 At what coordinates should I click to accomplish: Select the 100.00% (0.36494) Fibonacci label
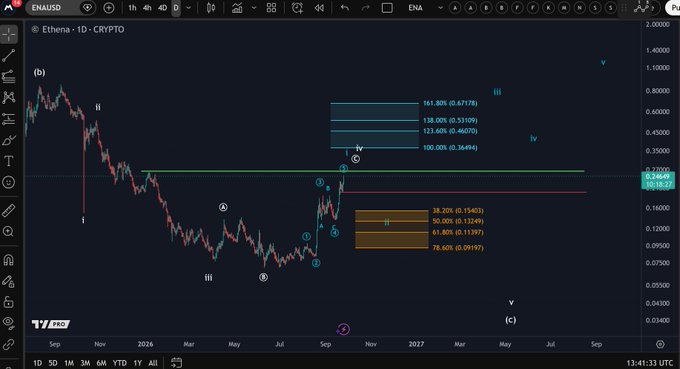[450, 147]
